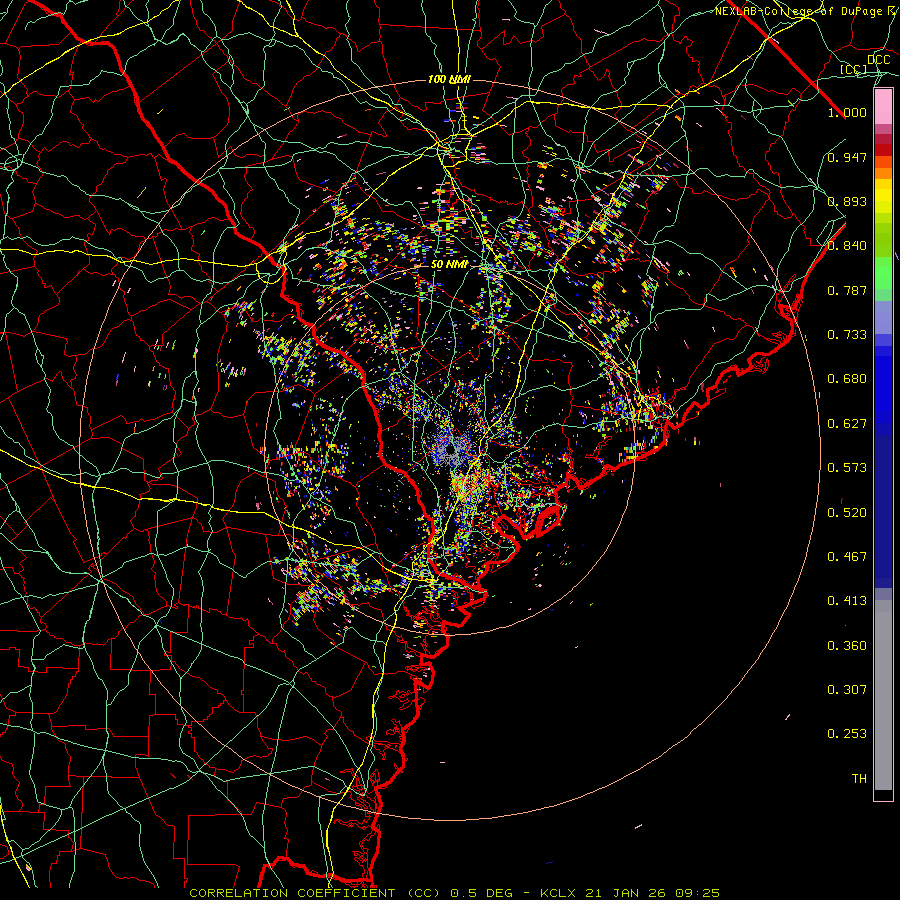The width and height of the screenshot is (900, 900).
Task: Click the TH threshold label
Action: click(x=859, y=779)
